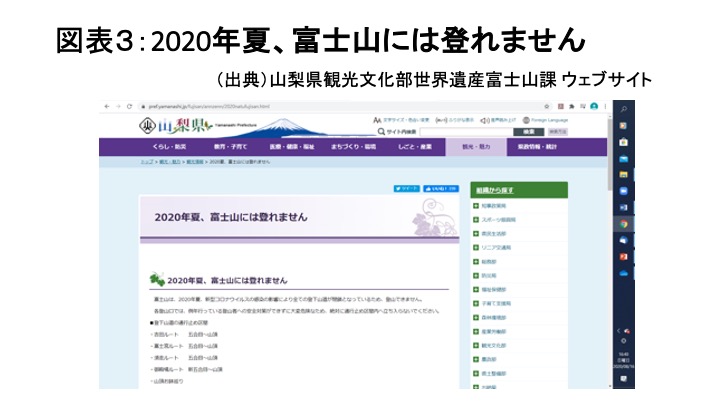Image resolution: width=720 pixels, height=405 pixels.
Task: Open the まちづくり・環境 navigation tab
Action: click(353, 147)
